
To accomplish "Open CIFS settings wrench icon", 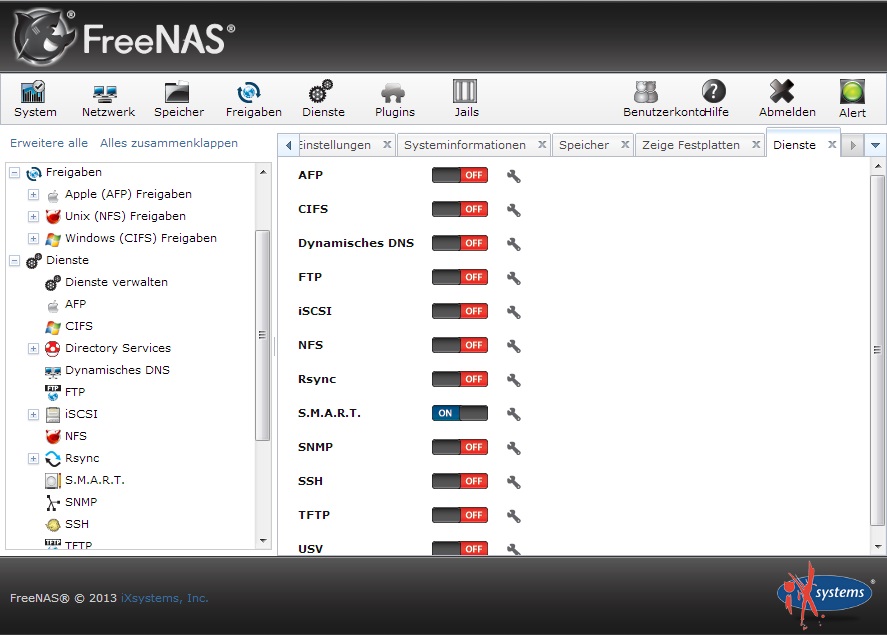I will pyautogui.click(x=514, y=210).
